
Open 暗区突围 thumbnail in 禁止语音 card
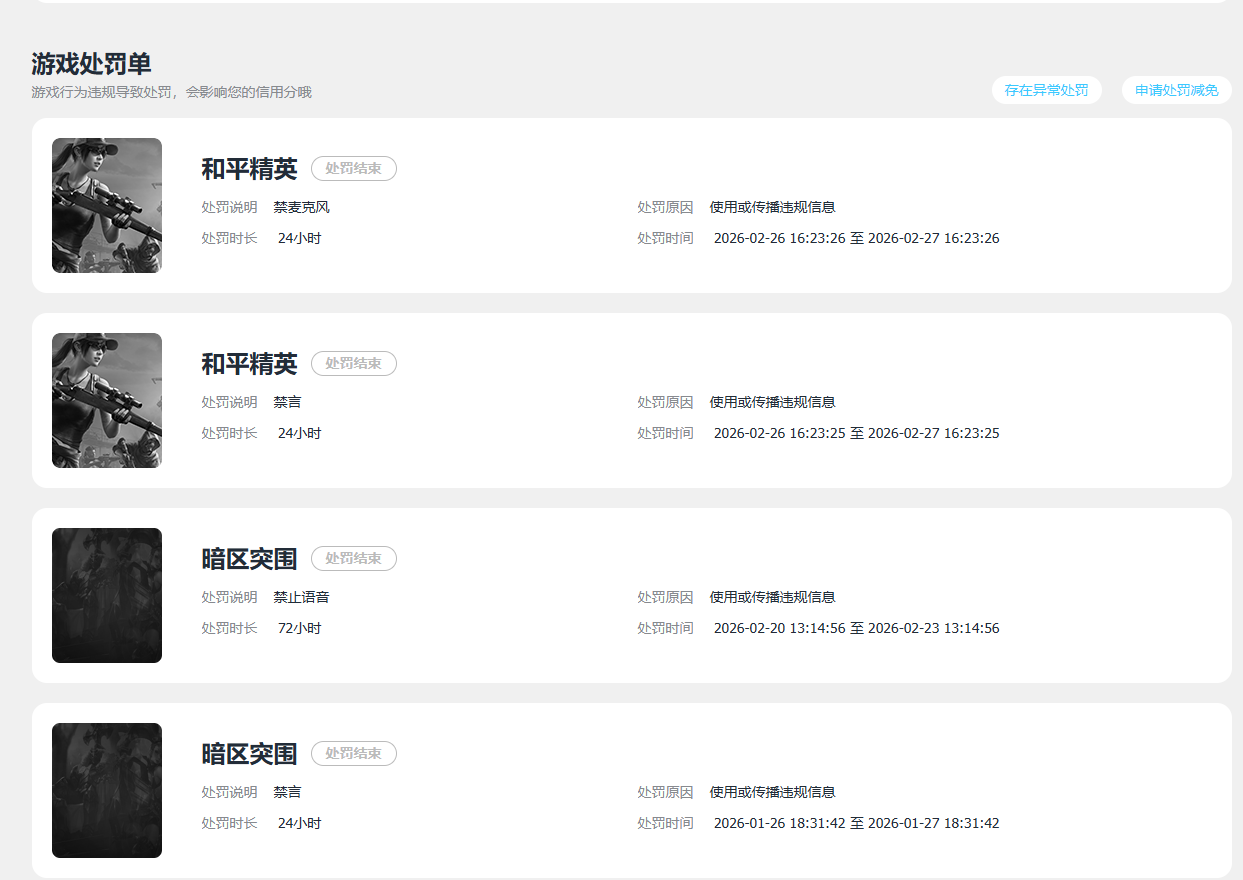click(x=107, y=595)
